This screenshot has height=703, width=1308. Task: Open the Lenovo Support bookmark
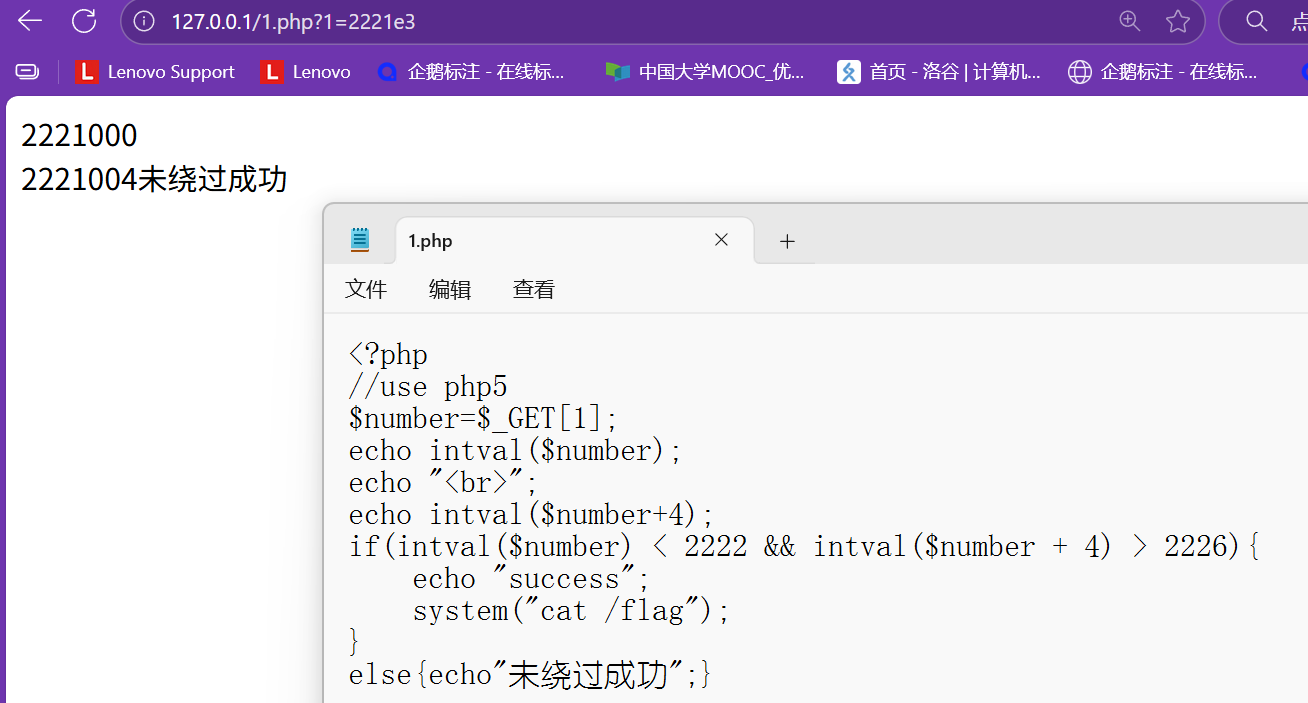coord(156,72)
